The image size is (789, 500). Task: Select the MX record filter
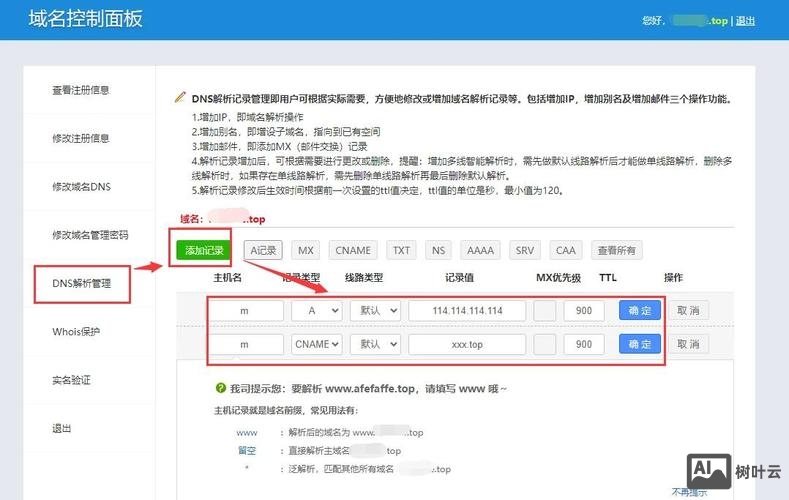point(306,250)
